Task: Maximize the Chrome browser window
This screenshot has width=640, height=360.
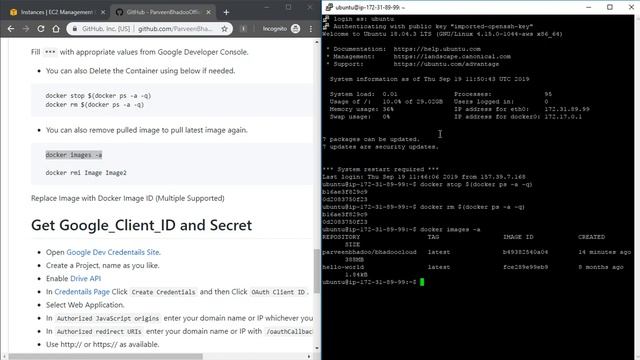Action: click(x=289, y=7)
